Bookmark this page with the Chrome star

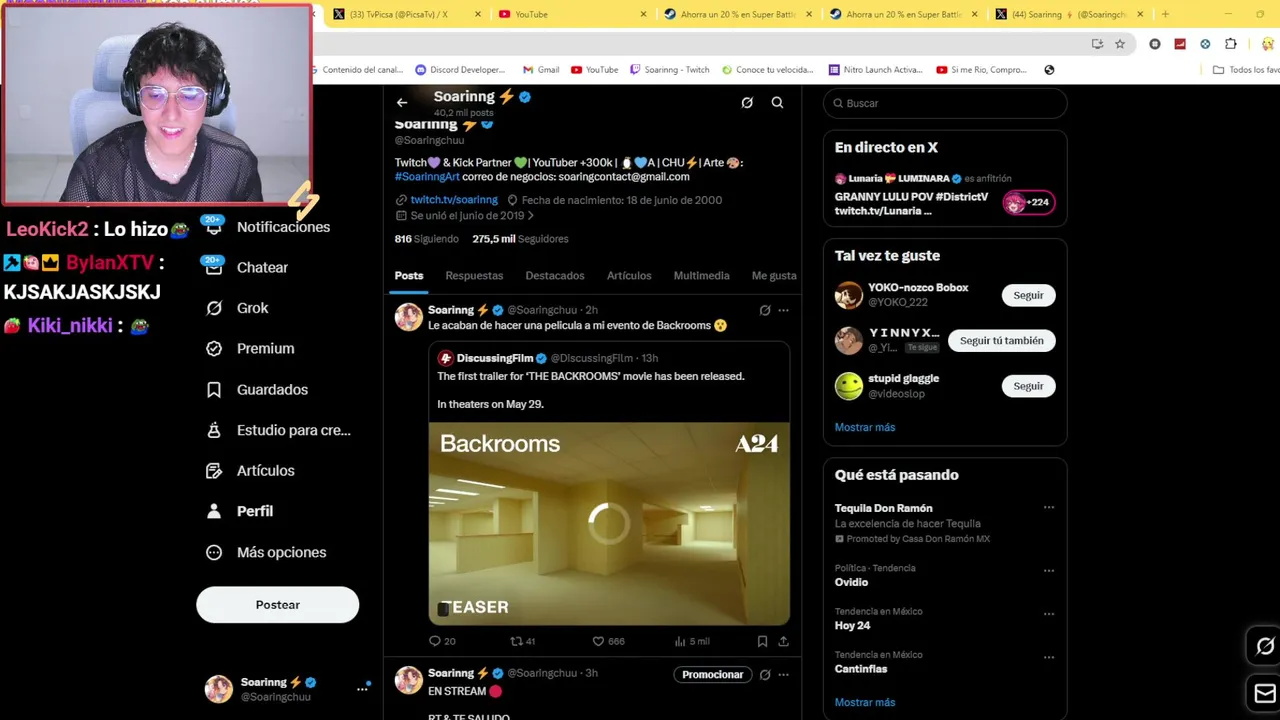(1120, 44)
